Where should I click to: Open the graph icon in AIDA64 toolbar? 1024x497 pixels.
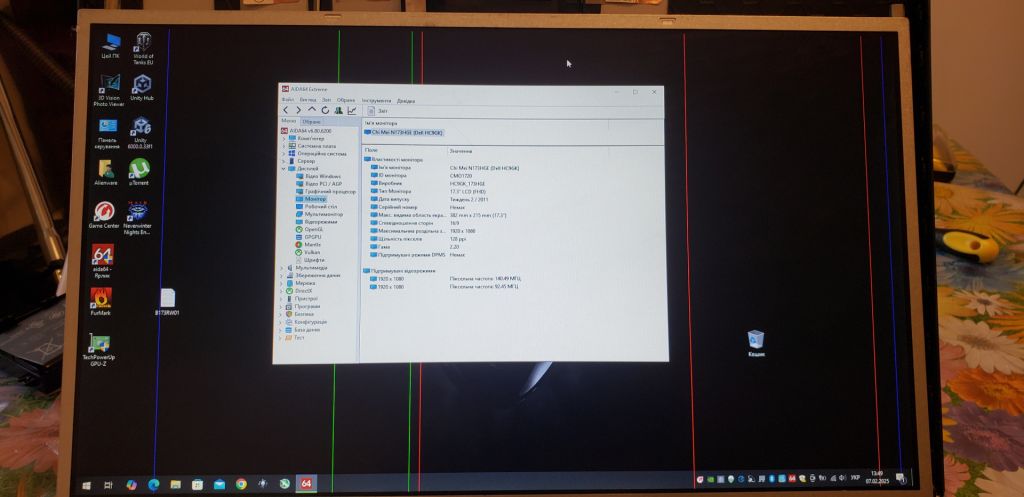coord(351,110)
